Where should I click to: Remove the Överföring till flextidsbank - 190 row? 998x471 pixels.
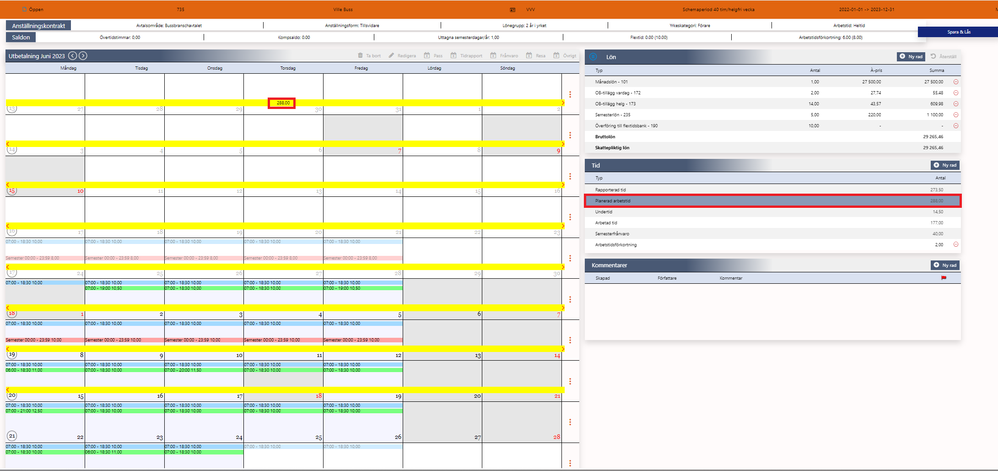[x=955, y=126]
